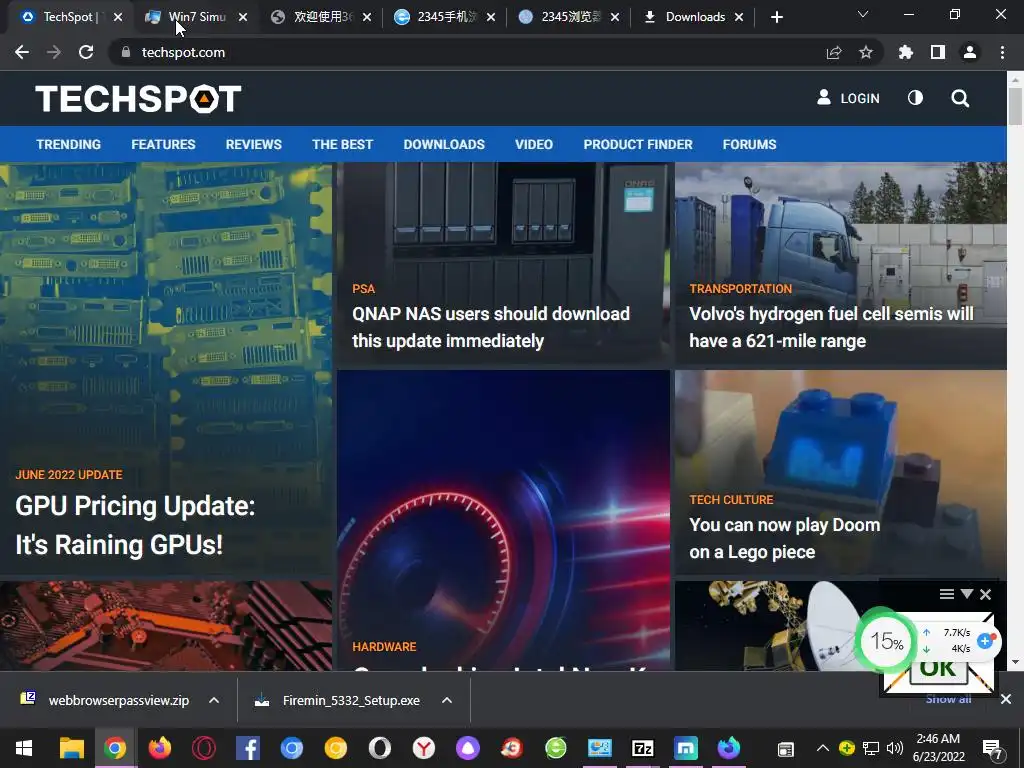
Task: Open the TRENDING section
Action: (69, 144)
